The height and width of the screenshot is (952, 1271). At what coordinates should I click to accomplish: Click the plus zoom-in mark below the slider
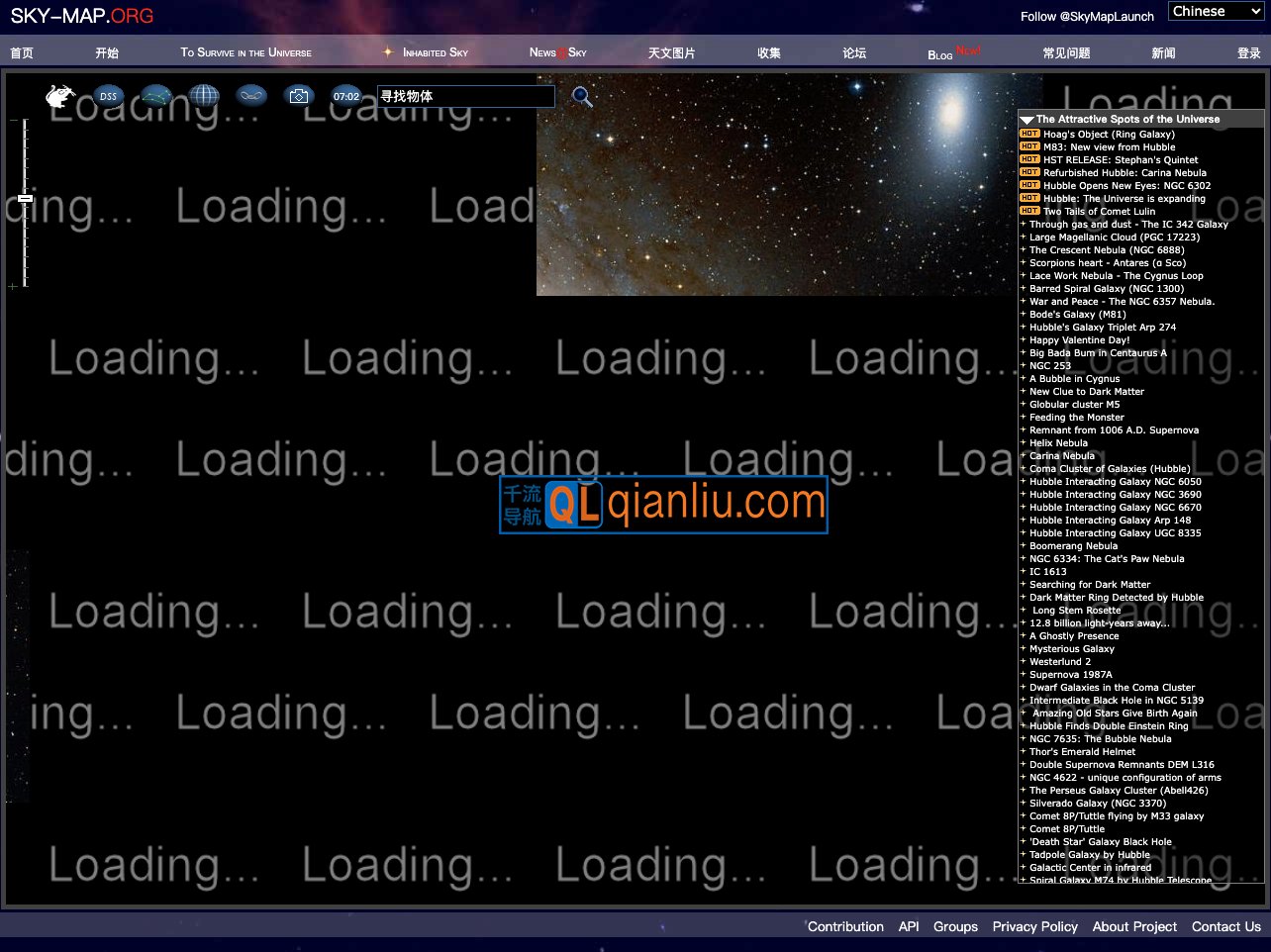(x=13, y=287)
